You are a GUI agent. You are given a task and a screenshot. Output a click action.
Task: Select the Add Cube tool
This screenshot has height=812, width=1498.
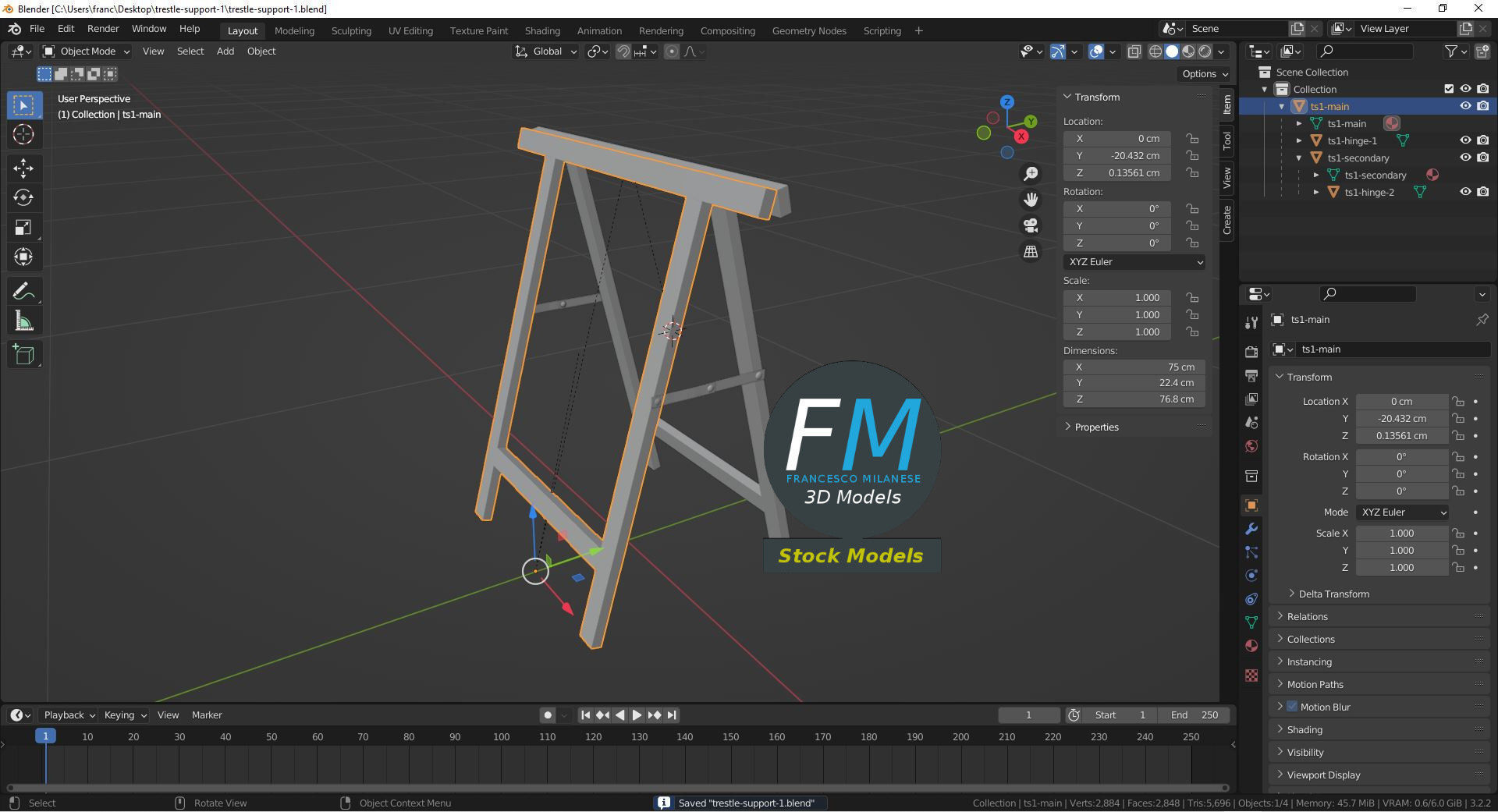(23, 355)
